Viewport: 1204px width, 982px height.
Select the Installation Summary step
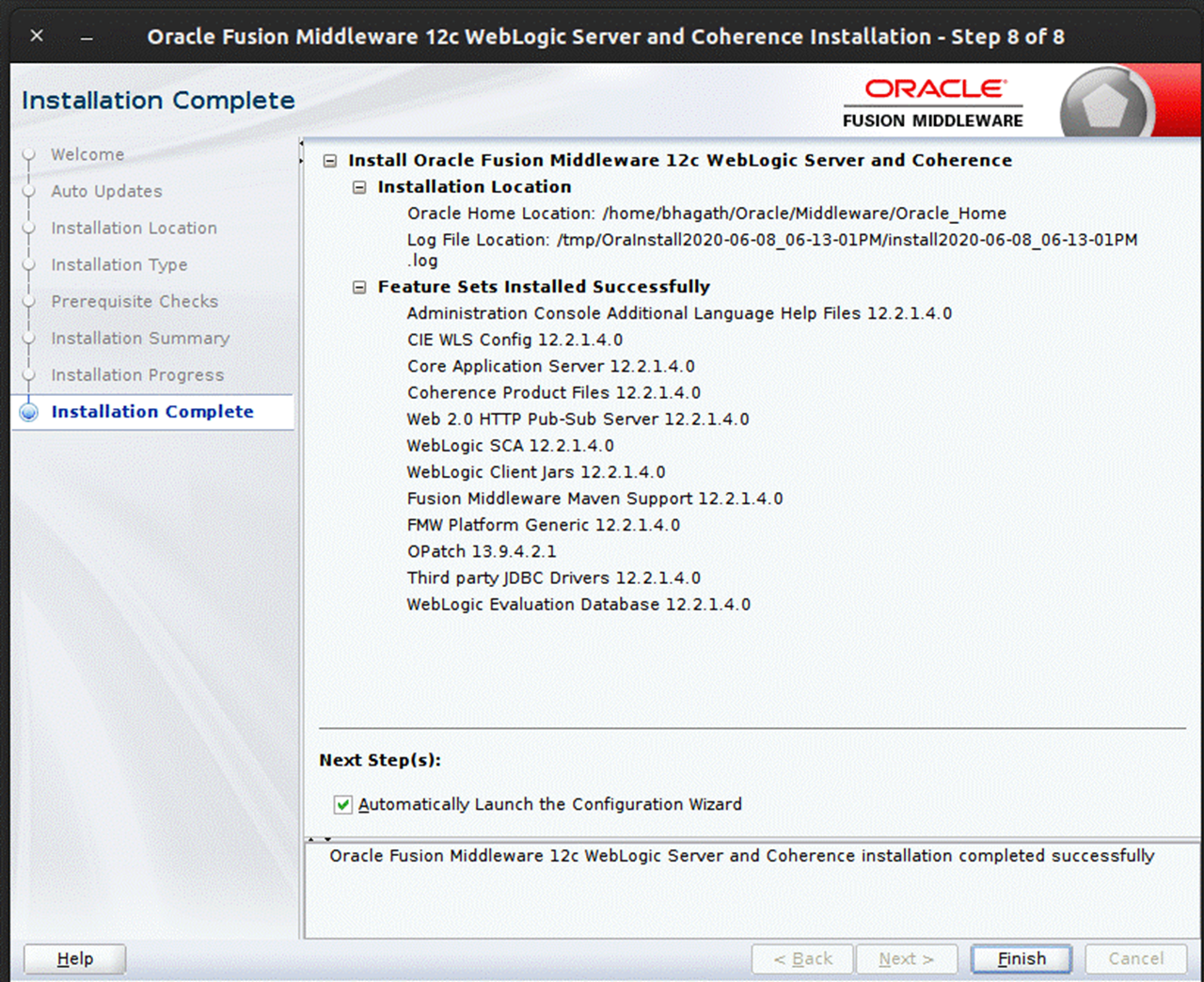click(140, 338)
